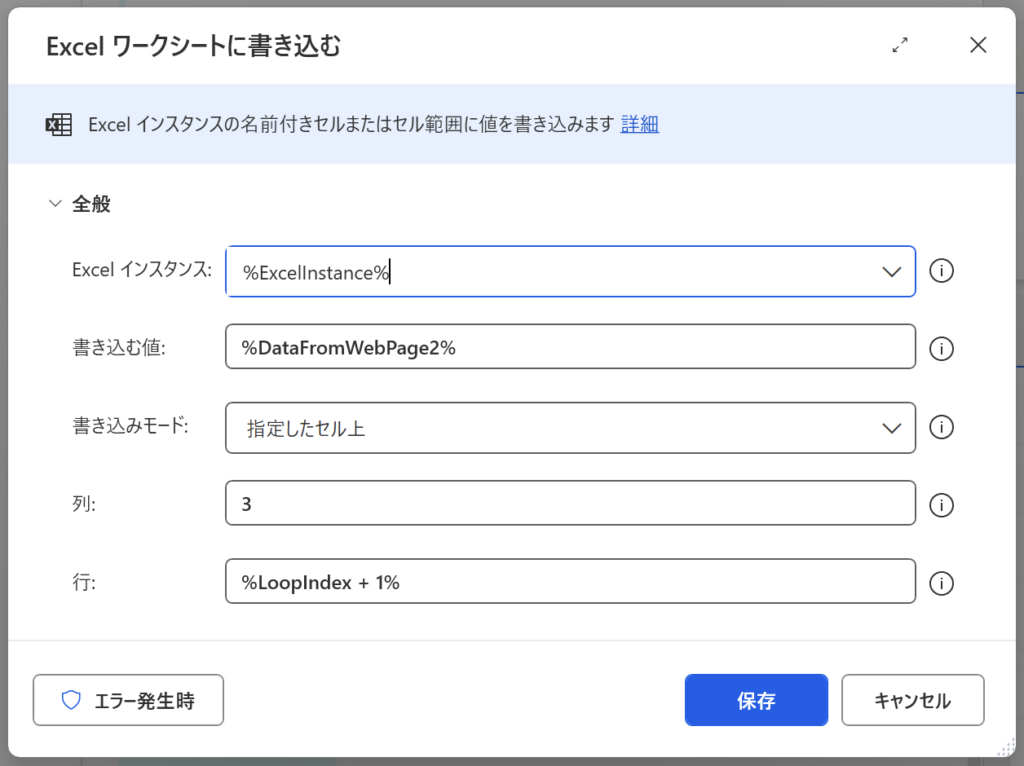The width and height of the screenshot is (1024, 766).
Task: Click the 書き込む値 input field
Action: coord(570,347)
